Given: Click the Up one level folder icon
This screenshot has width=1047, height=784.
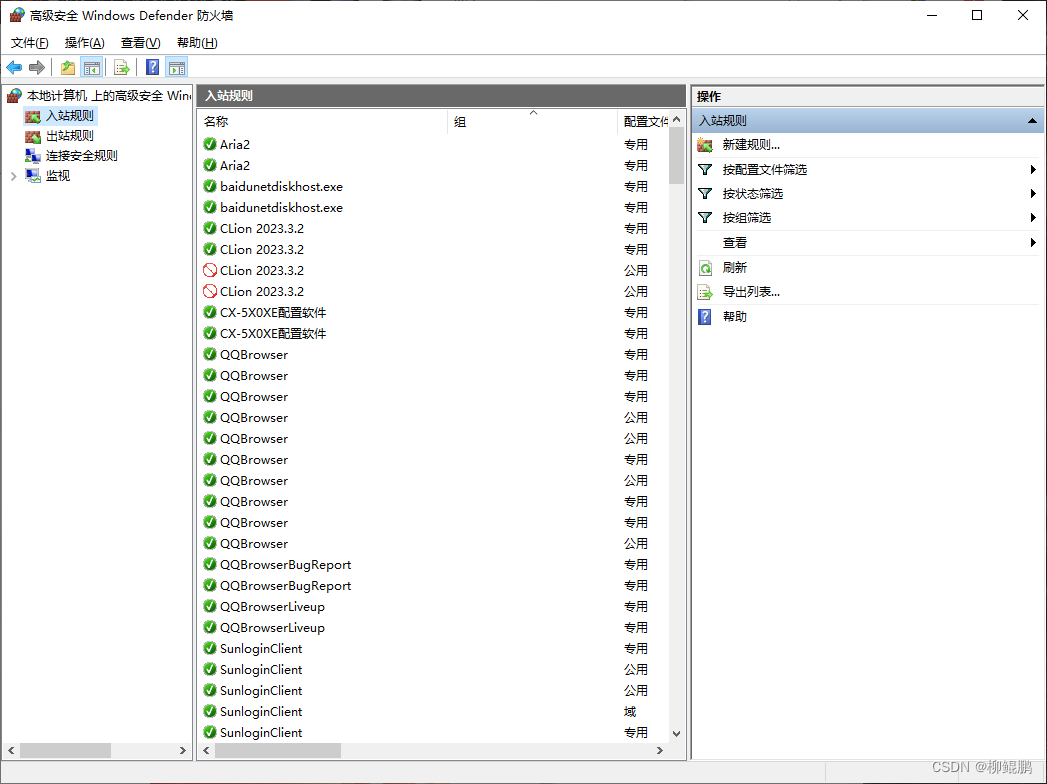Looking at the screenshot, I should coord(67,67).
